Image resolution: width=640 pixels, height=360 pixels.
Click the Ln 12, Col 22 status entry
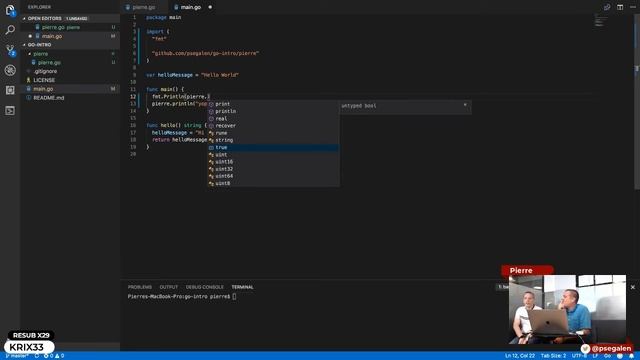pyautogui.click(x=520, y=356)
